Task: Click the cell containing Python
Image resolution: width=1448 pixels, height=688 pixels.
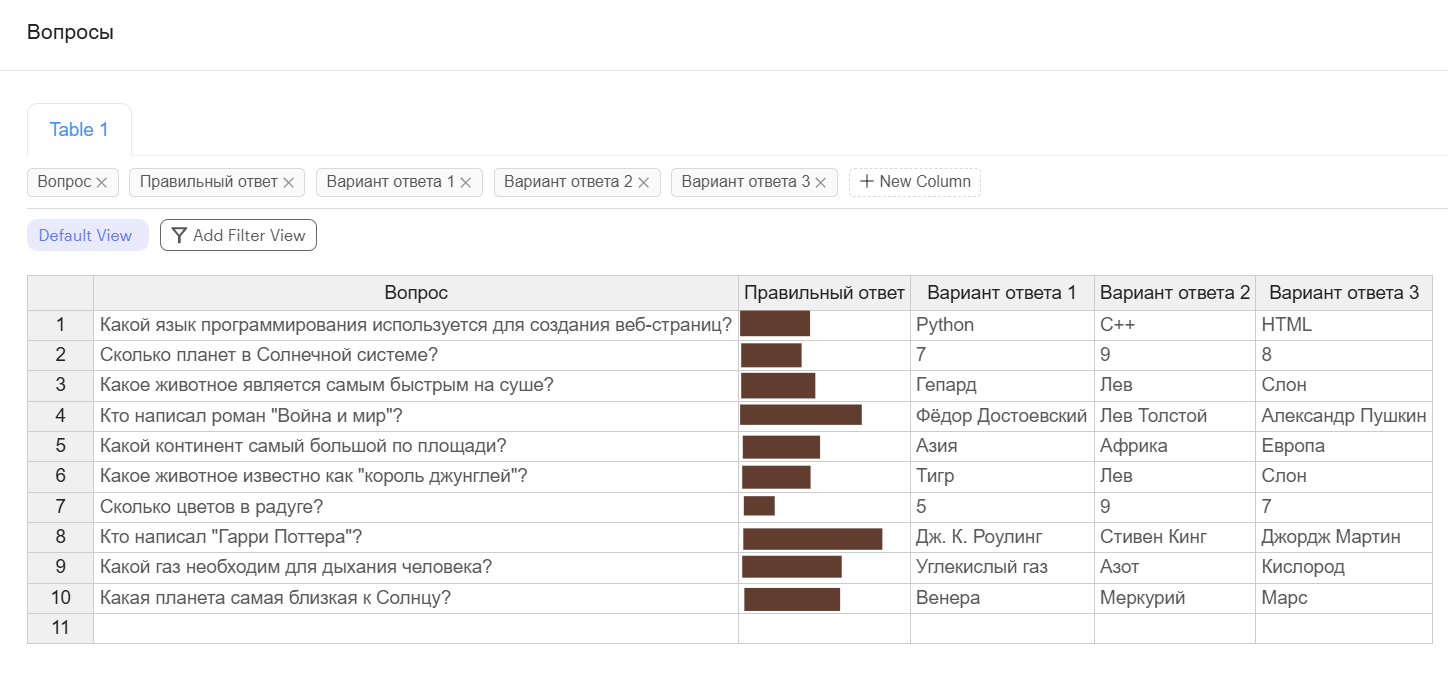Action: click(x=1001, y=325)
